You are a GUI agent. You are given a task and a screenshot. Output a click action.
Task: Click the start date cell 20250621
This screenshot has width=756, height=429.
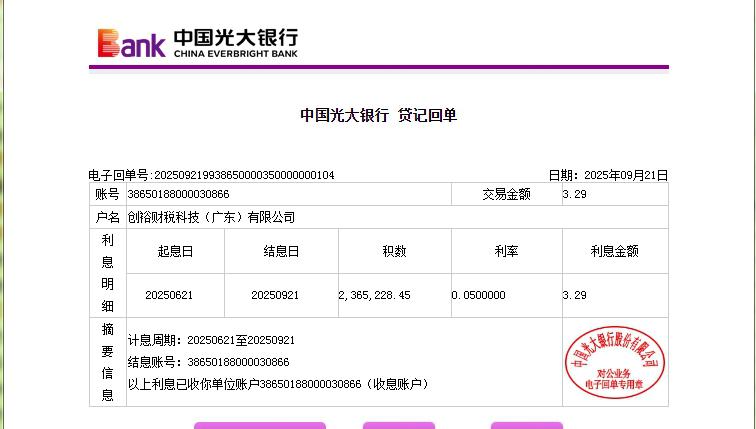(x=169, y=295)
